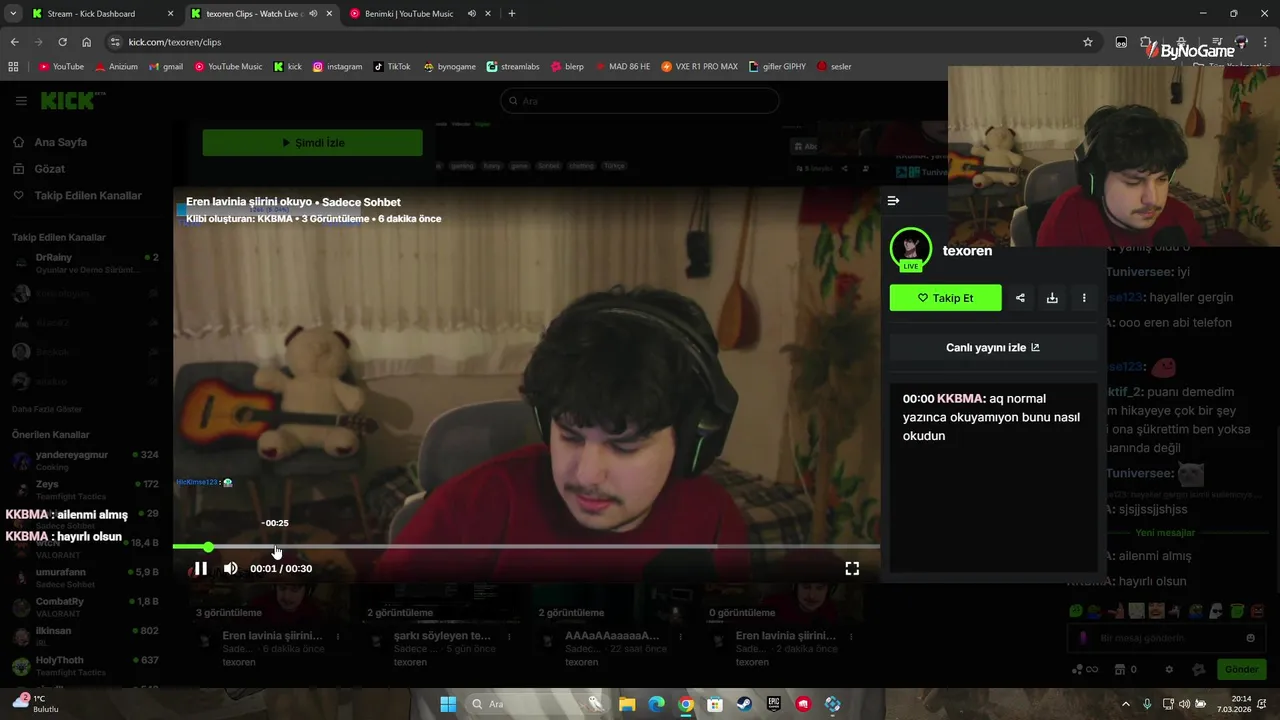Open the VXE R1 PRO MAX bookmark
The image size is (1280, 720).
(x=699, y=67)
